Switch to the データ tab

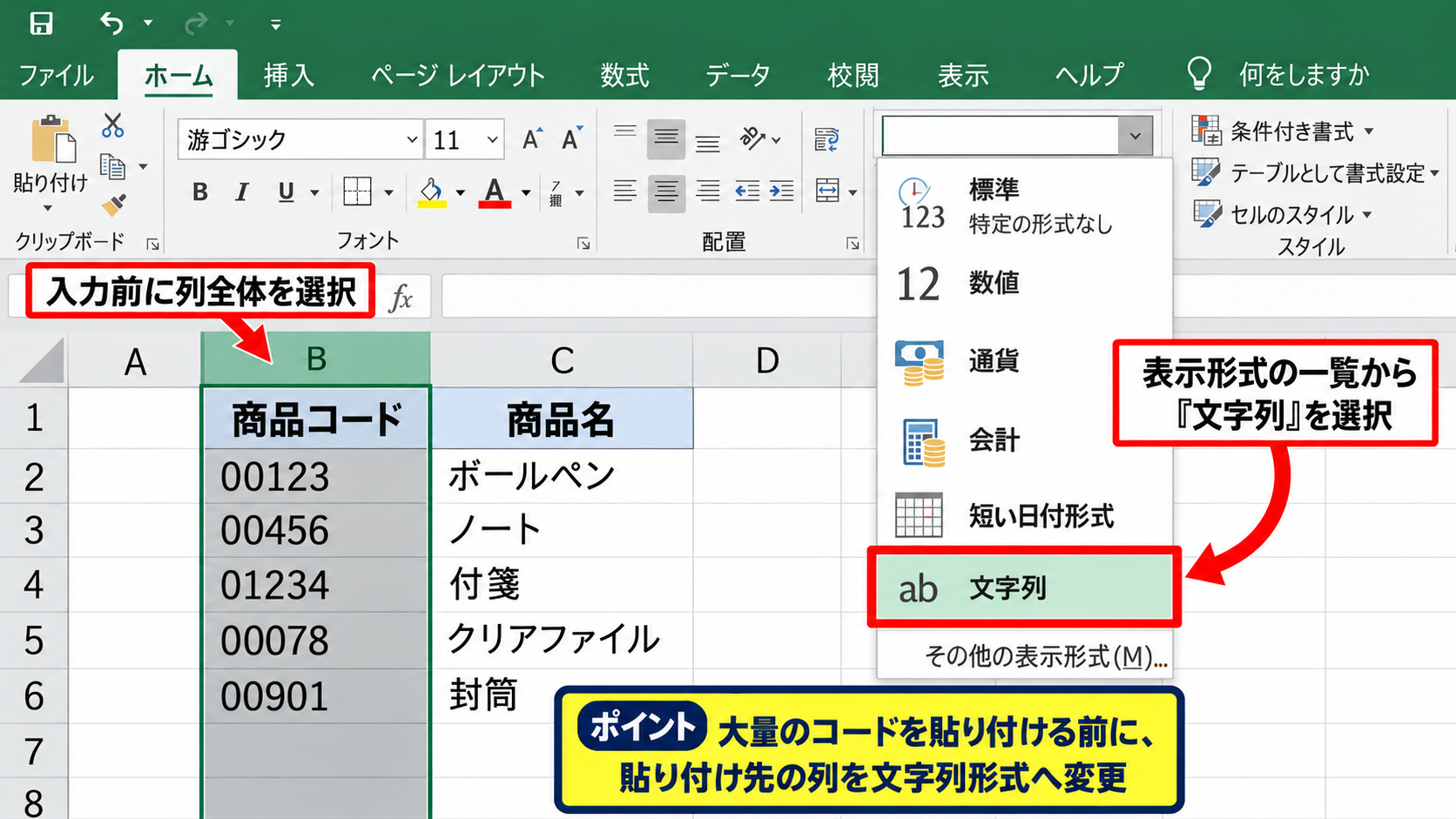[x=738, y=75]
